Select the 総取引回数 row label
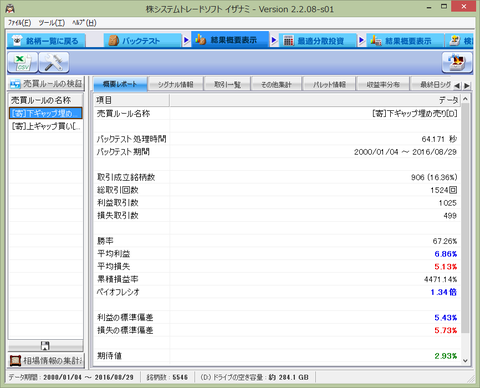The height and width of the screenshot is (388, 480). coord(118,190)
